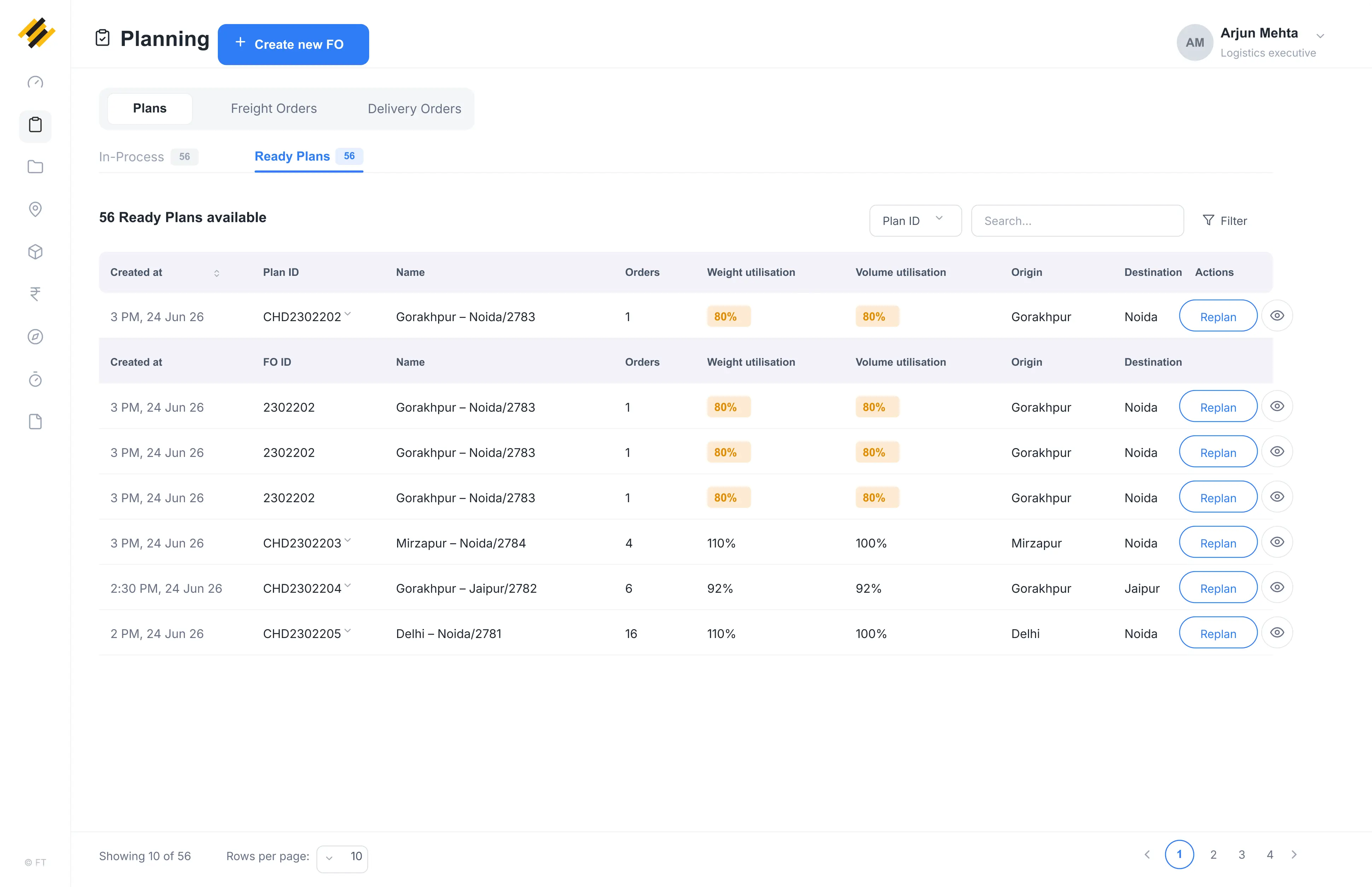Open the rupee payments icon in sidebar

click(35, 294)
